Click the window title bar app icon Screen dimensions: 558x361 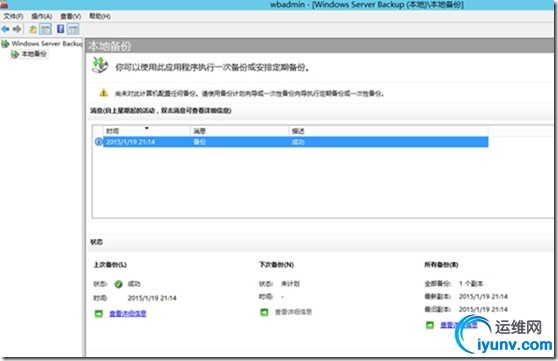[4, 4]
